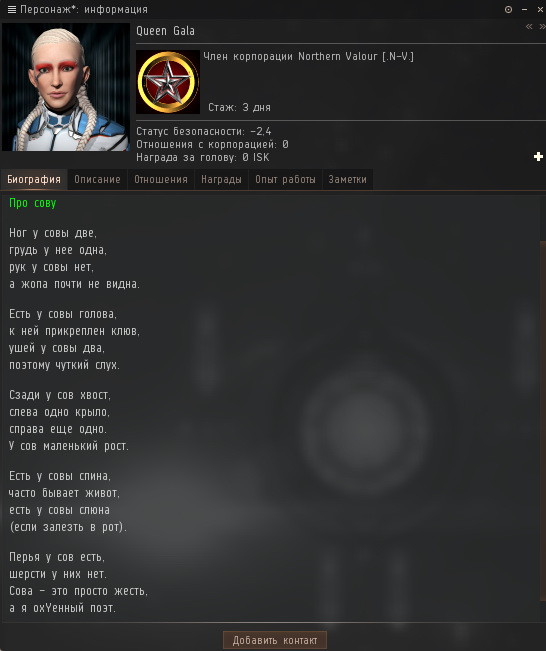Click the pin window circle icon
546x651 pixels.
508,9
